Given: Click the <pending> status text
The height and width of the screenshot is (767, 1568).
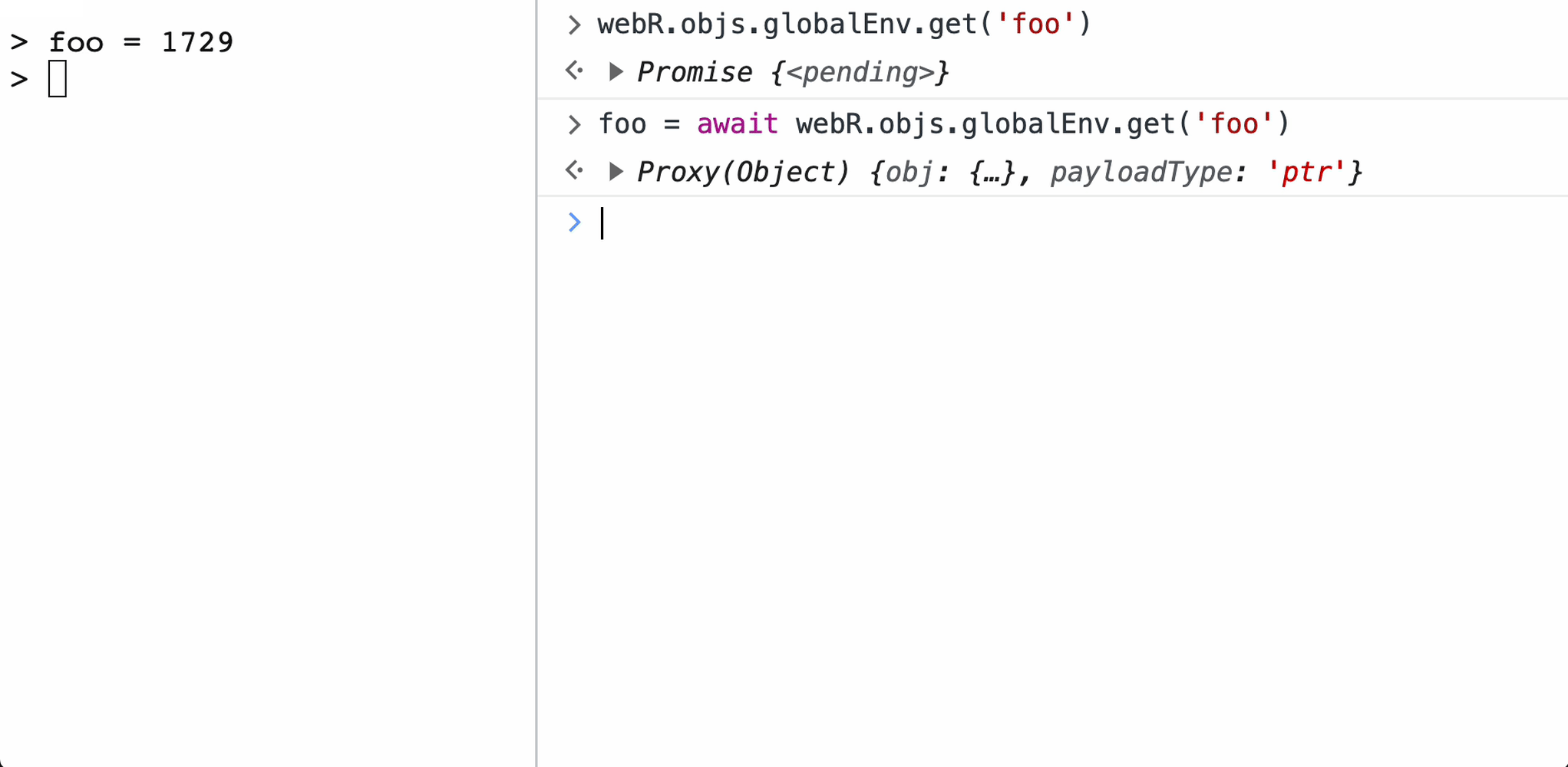Looking at the screenshot, I should [860, 72].
